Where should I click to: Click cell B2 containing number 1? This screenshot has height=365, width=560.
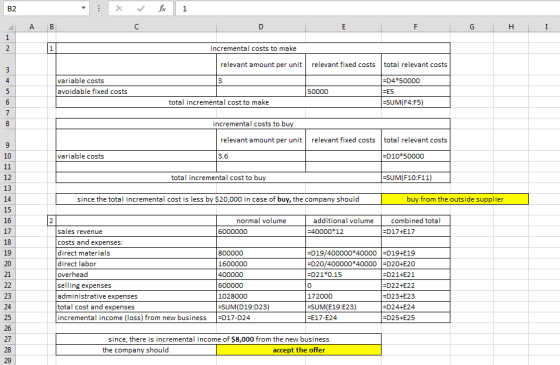51,48
